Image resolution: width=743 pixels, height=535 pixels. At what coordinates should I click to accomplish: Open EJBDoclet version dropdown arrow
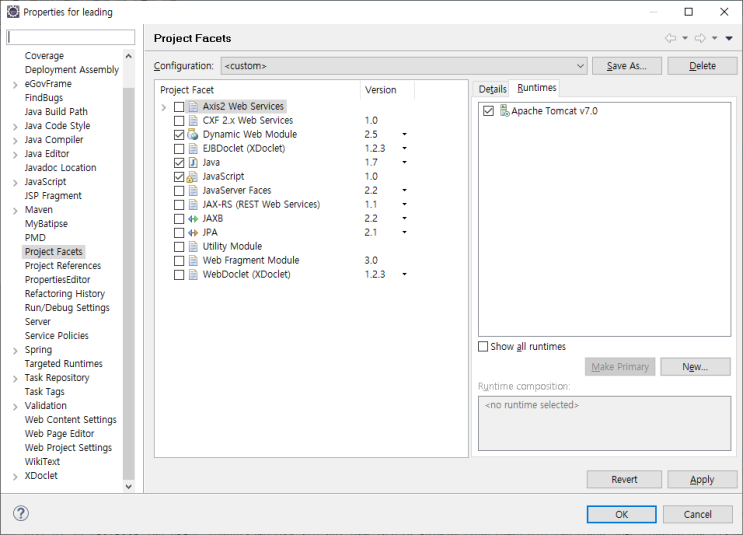[404, 148]
